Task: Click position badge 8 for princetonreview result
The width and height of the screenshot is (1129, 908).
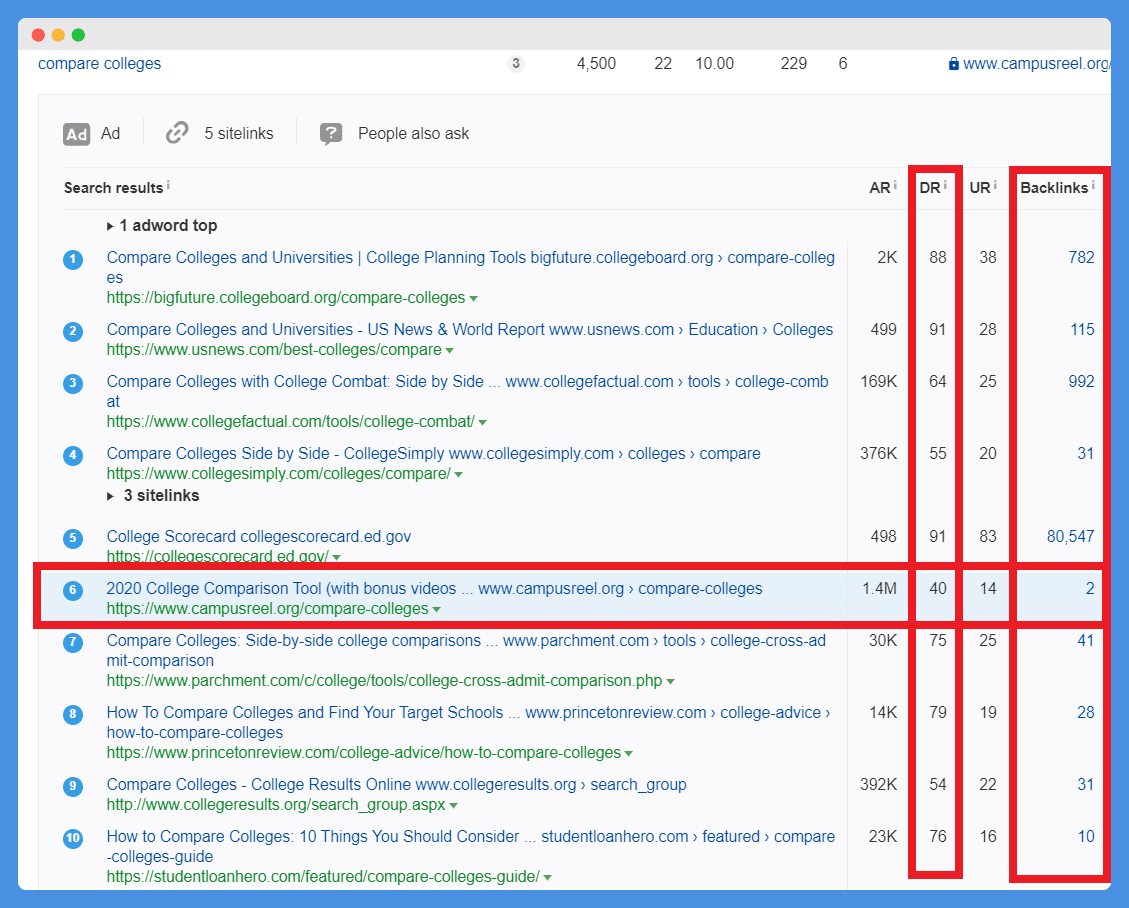Action: point(73,714)
